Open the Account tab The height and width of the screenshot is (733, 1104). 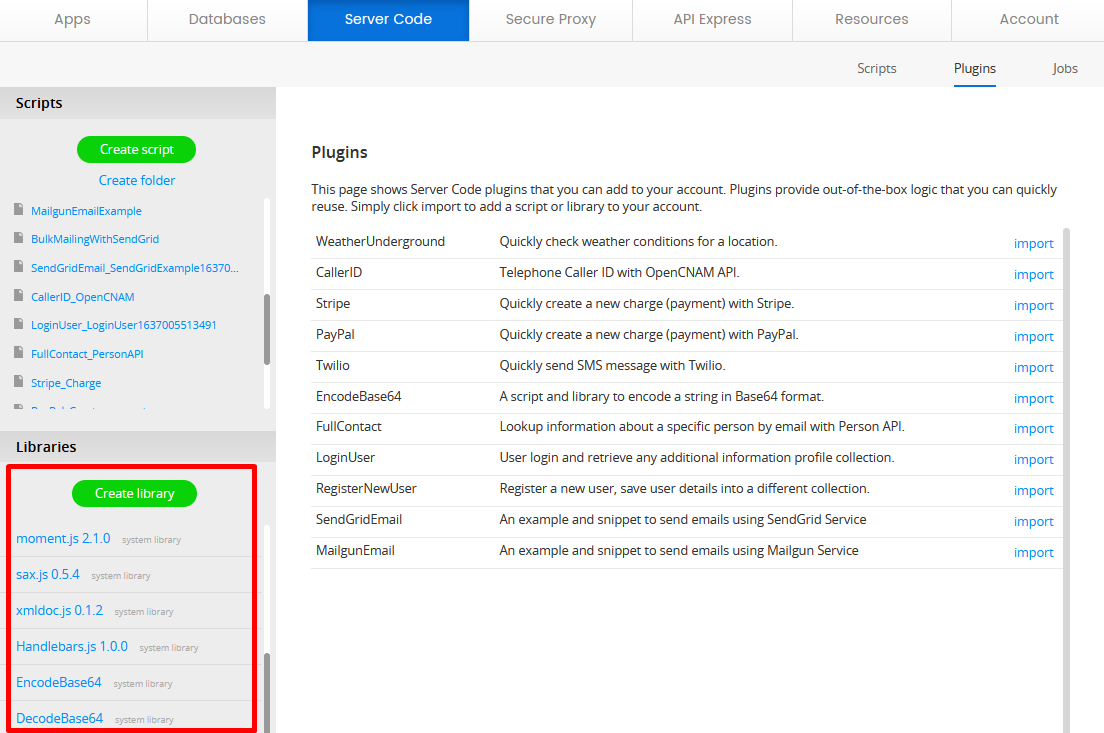[x=1029, y=20]
